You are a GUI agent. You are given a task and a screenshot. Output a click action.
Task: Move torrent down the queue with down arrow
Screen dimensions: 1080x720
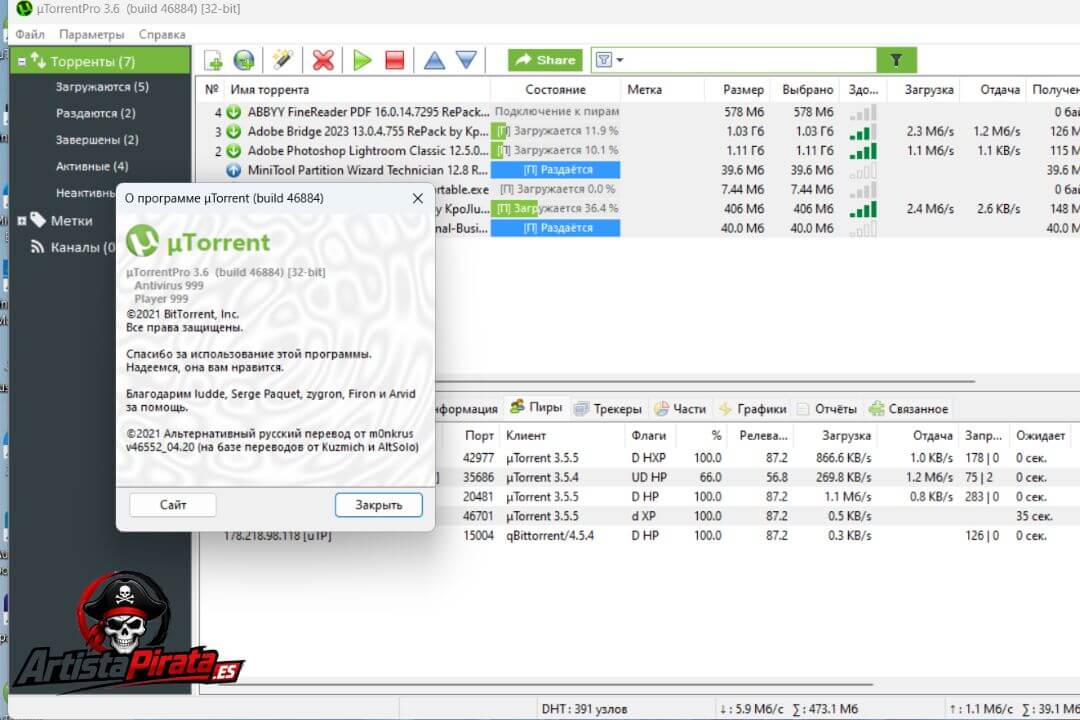[466, 61]
